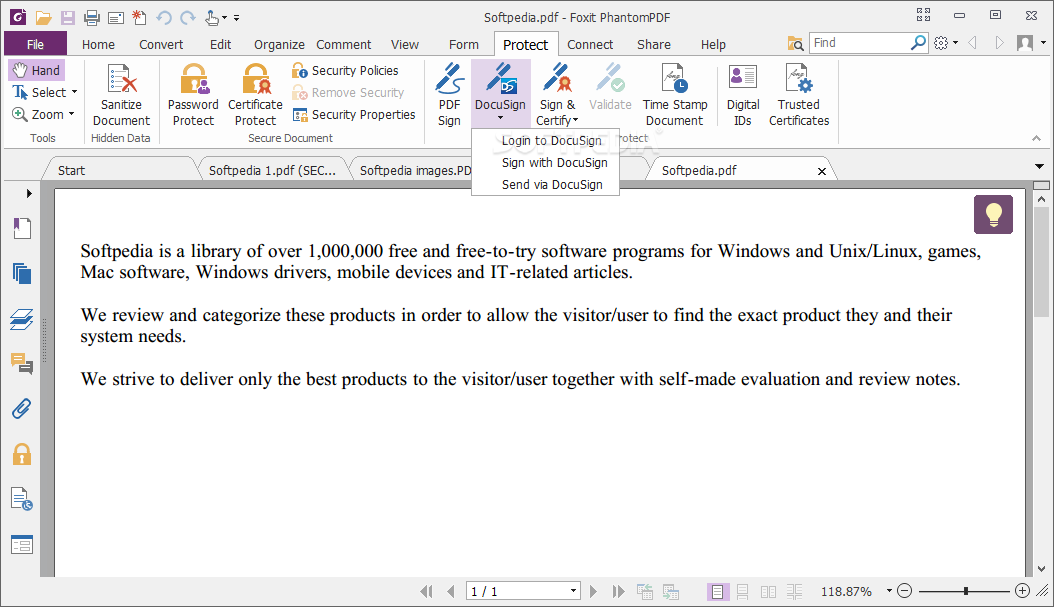Expand the Select tool dropdown
Viewport: 1054px width, 607px height.
pos(75,92)
